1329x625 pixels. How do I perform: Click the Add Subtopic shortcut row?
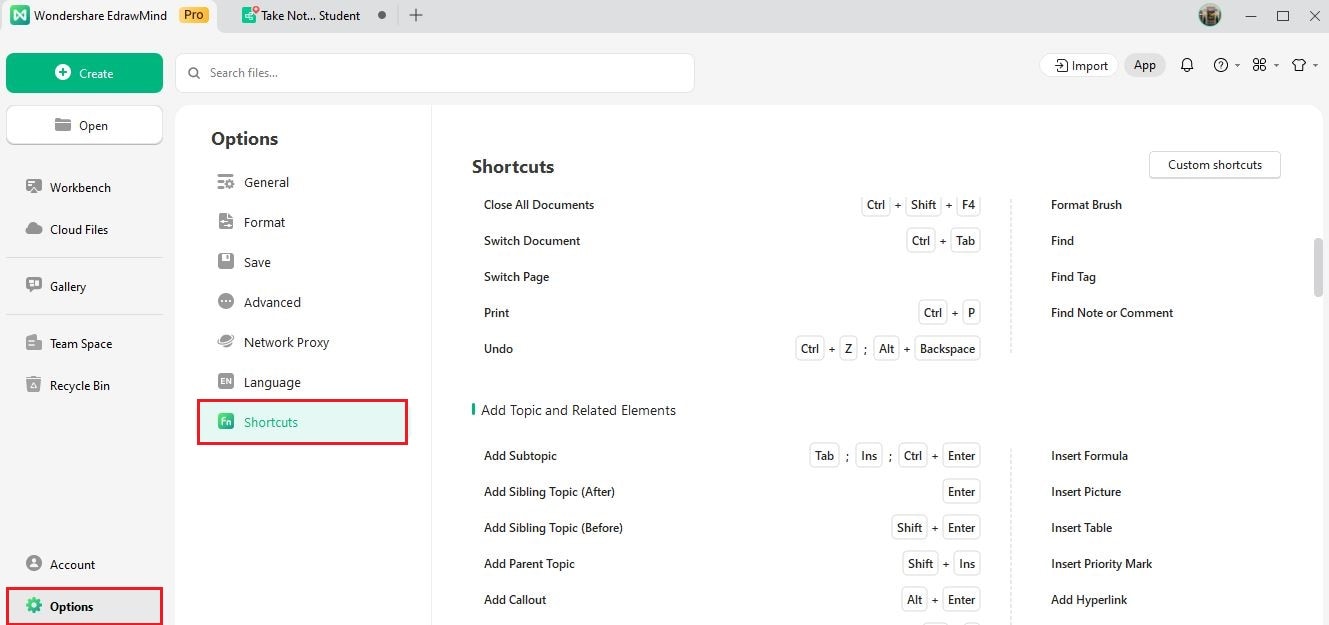(732, 456)
